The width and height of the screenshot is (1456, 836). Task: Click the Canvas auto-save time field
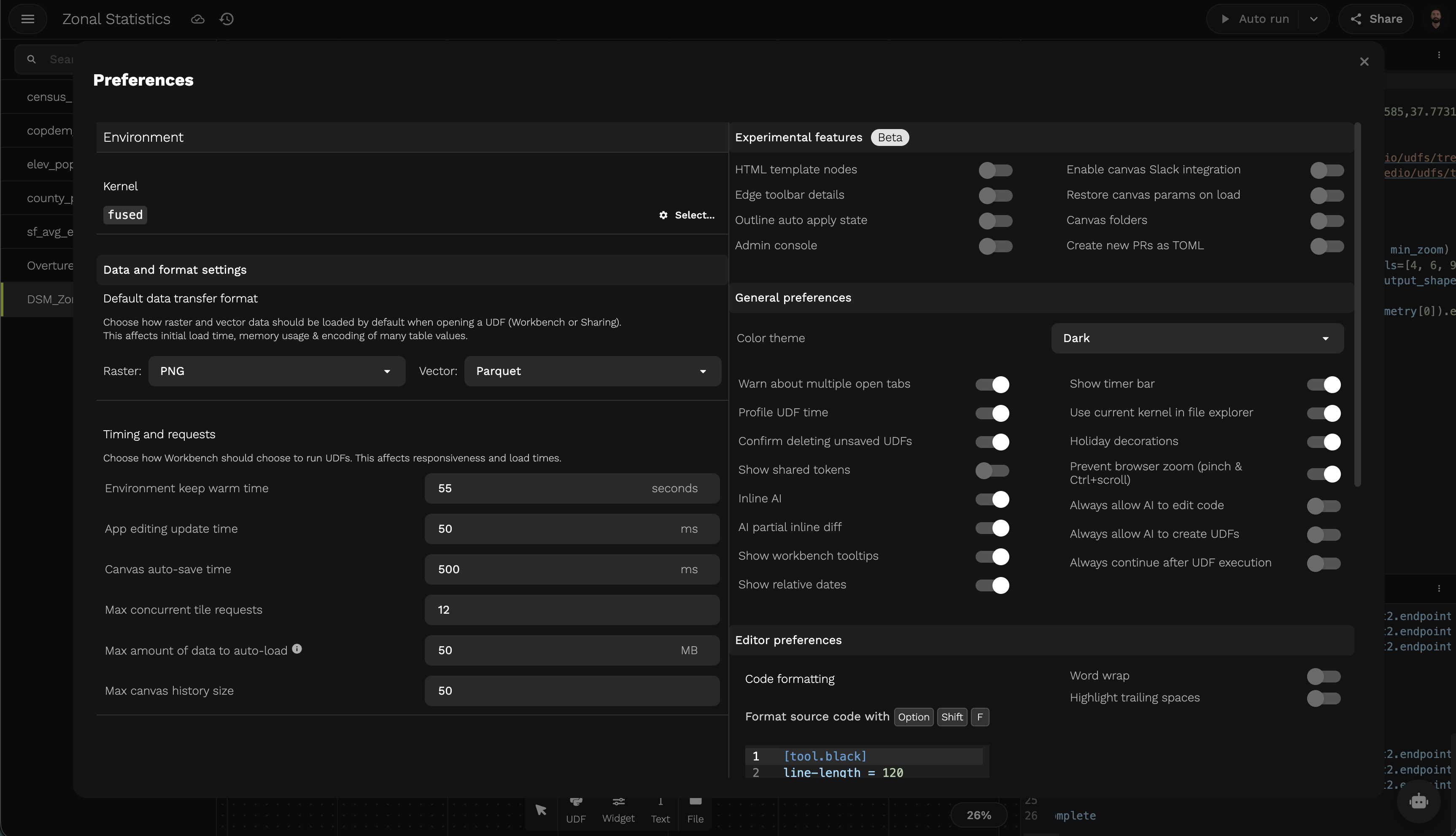coord(572,569)
